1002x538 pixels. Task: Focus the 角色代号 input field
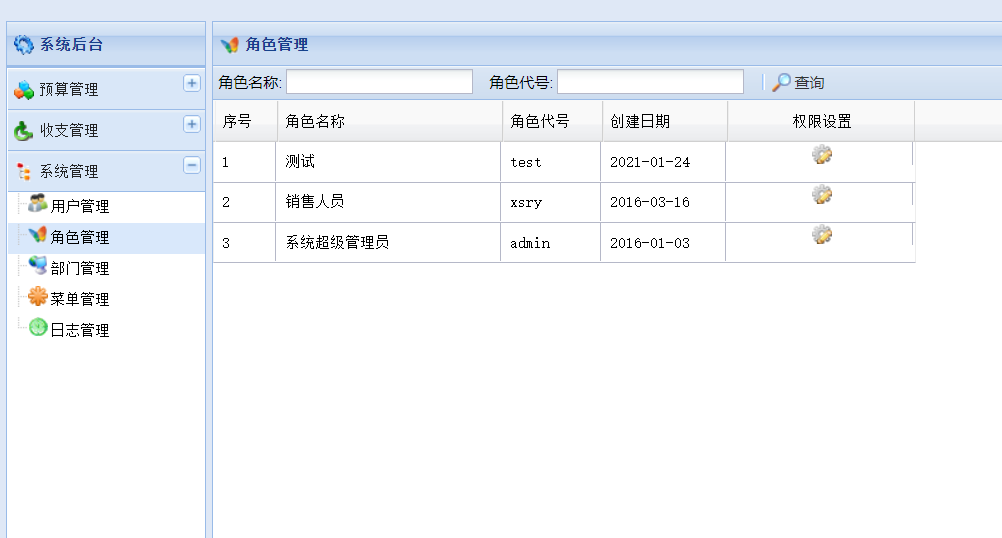tap(651, 82)
